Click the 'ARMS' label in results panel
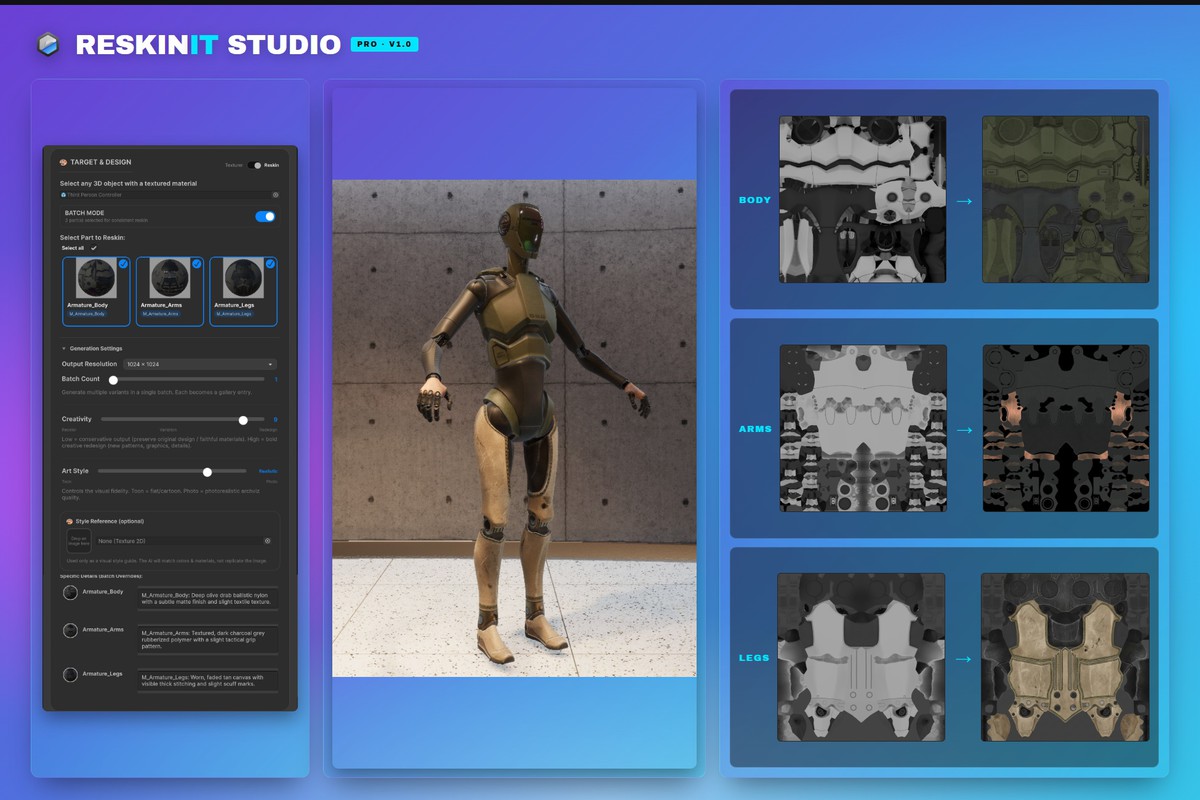Viewport: 1200px width, 800px height. click(755, 429)
